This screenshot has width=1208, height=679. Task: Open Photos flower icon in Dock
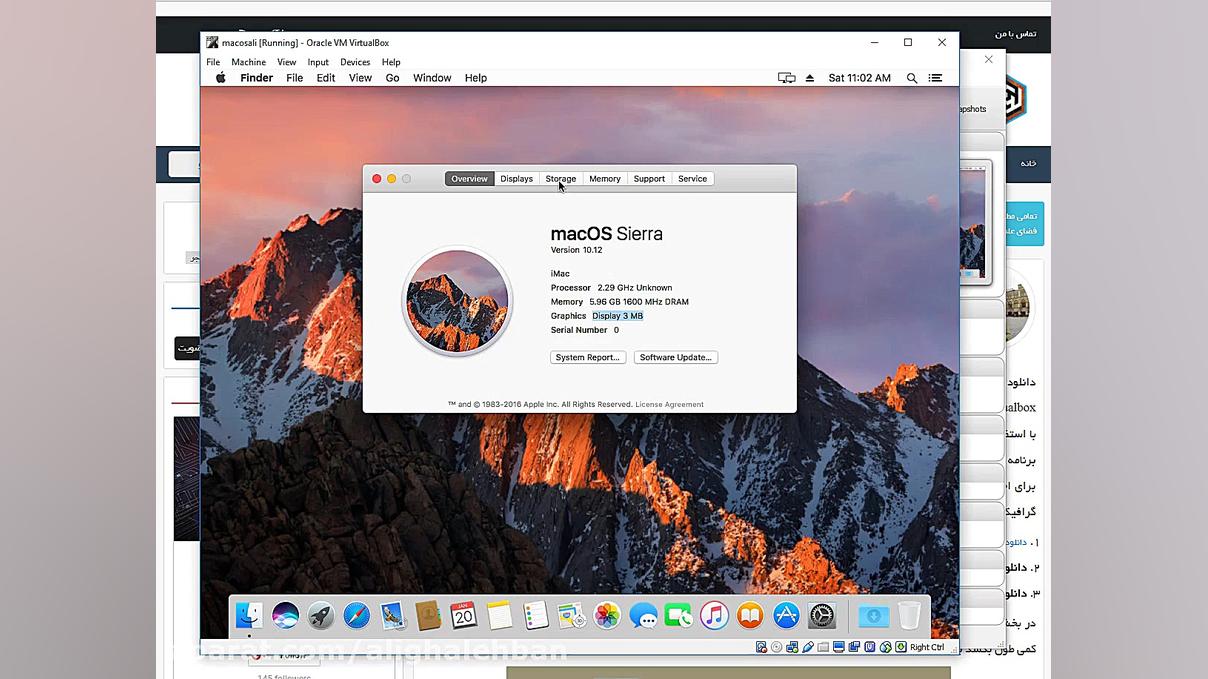click(607, 615)
